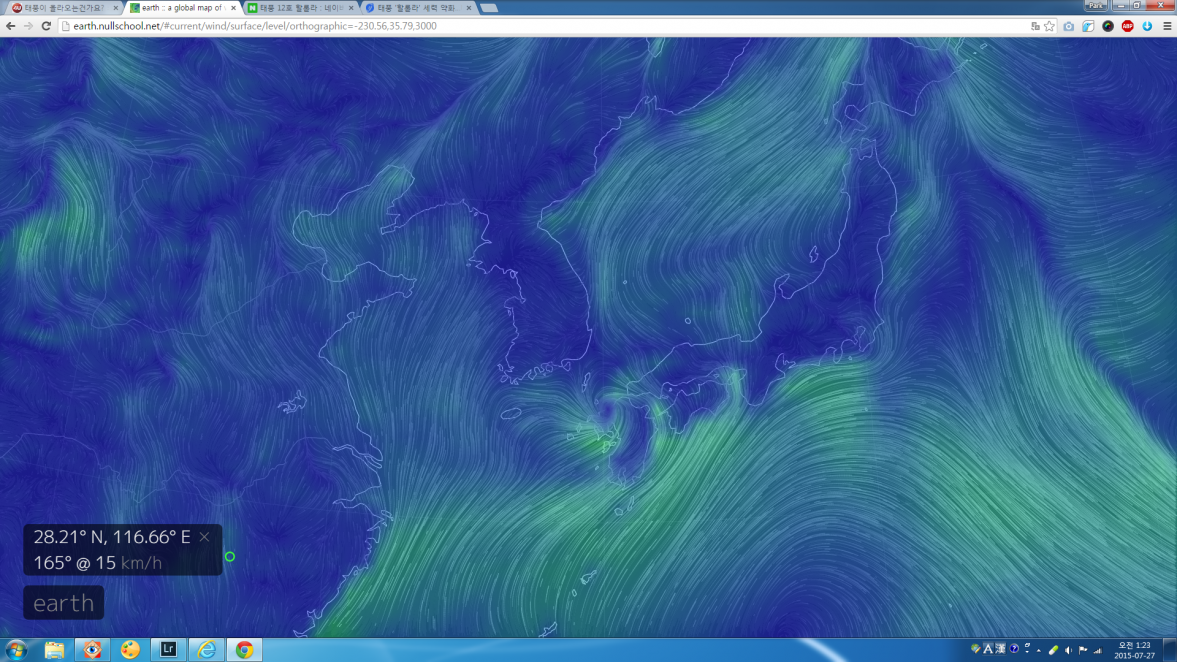Close the earth global map tab
The height and width of the screenshot is (662, 1177).
(x=233, y=8)
